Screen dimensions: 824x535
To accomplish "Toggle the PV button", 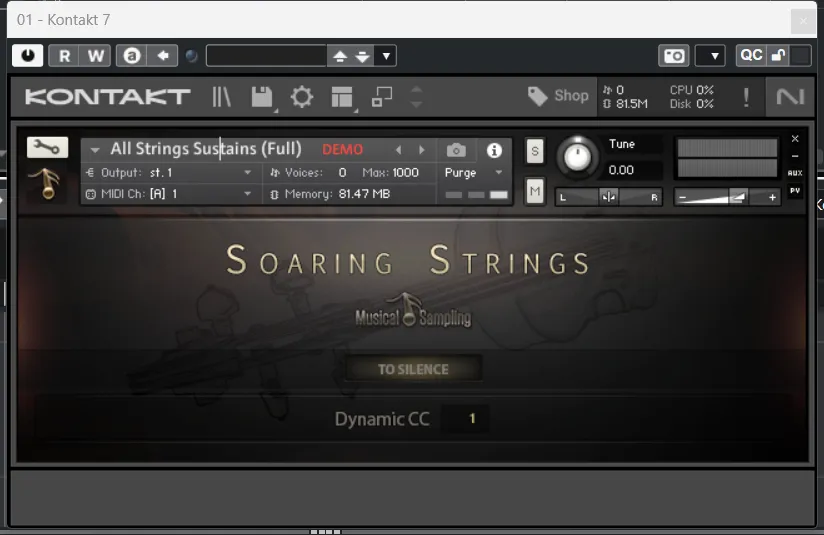I will tap(795, 191).
